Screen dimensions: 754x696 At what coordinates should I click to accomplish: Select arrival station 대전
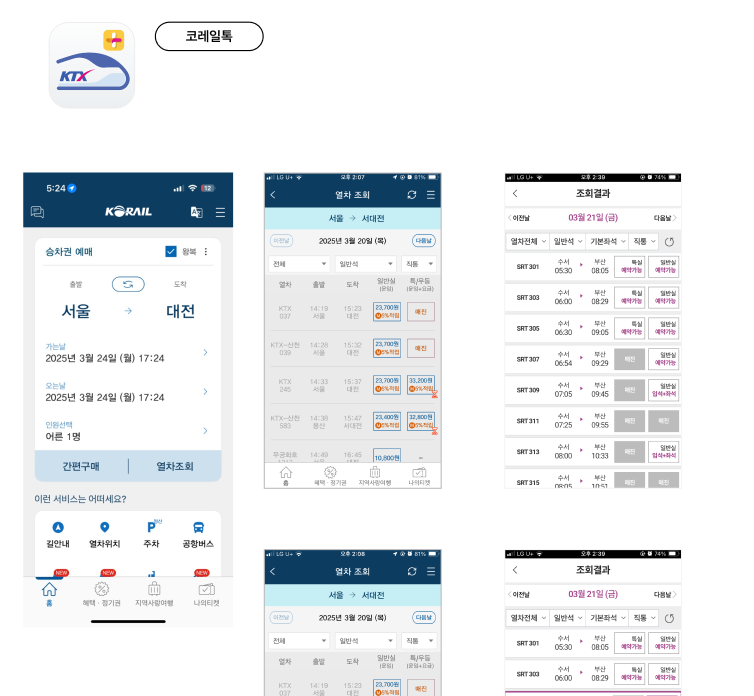[x=180, y=311]
